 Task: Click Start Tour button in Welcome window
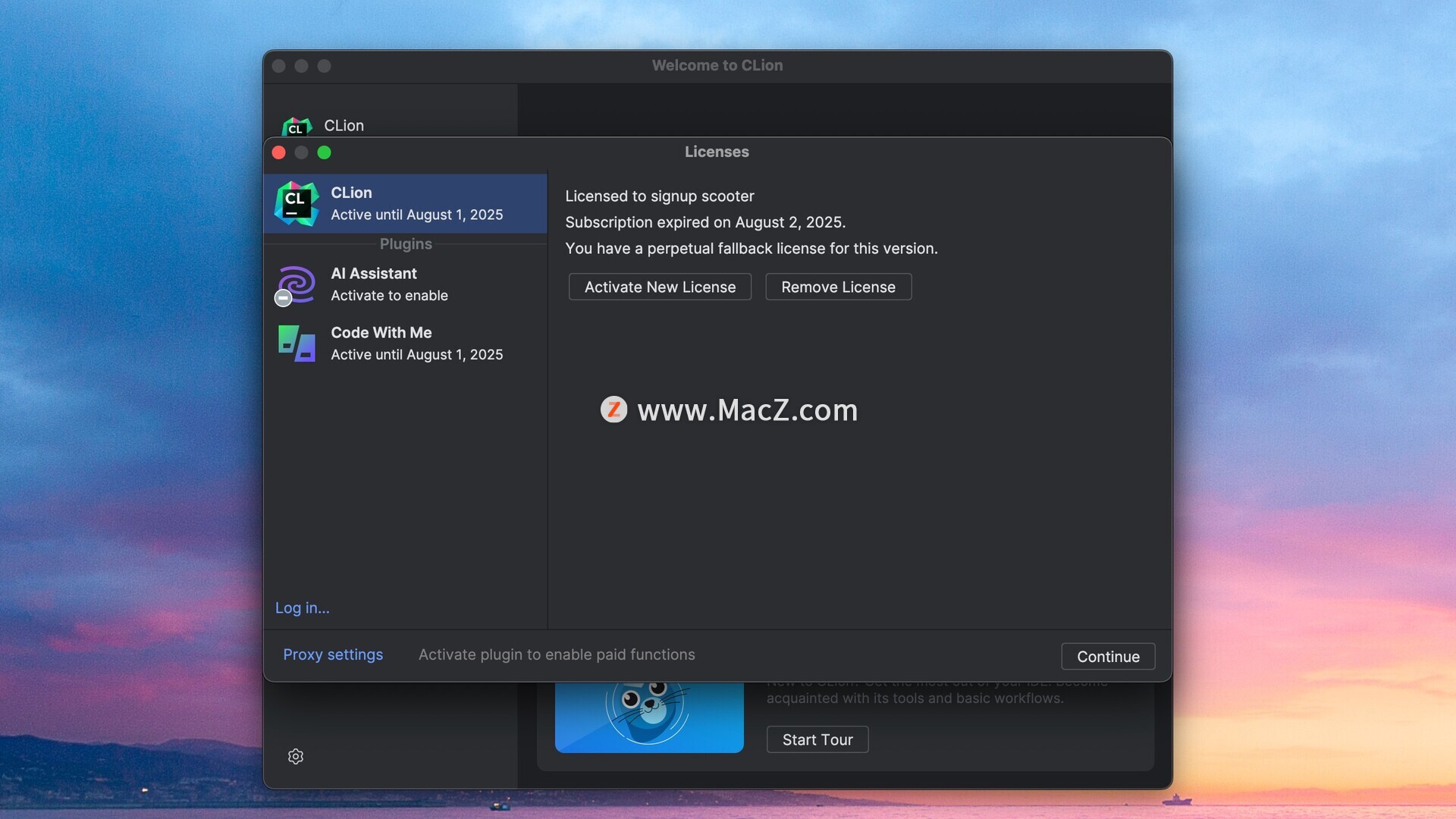click(817, 739)
